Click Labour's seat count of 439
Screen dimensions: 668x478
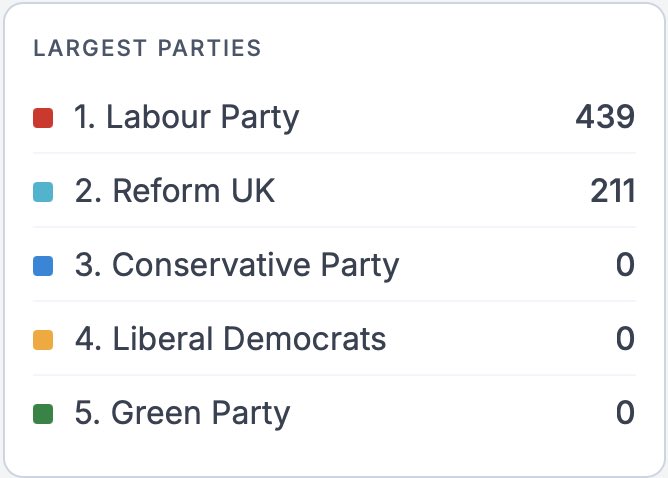click(x=605, y=118)
